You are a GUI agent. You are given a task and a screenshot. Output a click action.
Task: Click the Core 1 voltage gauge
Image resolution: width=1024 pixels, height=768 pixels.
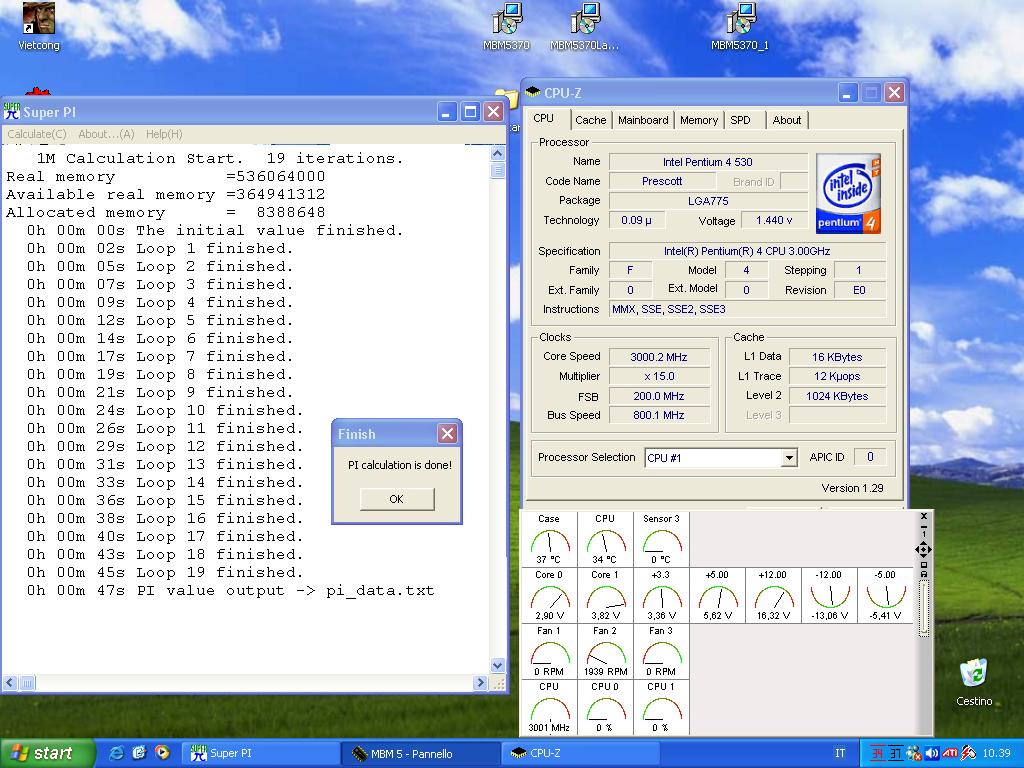(605, 596)
